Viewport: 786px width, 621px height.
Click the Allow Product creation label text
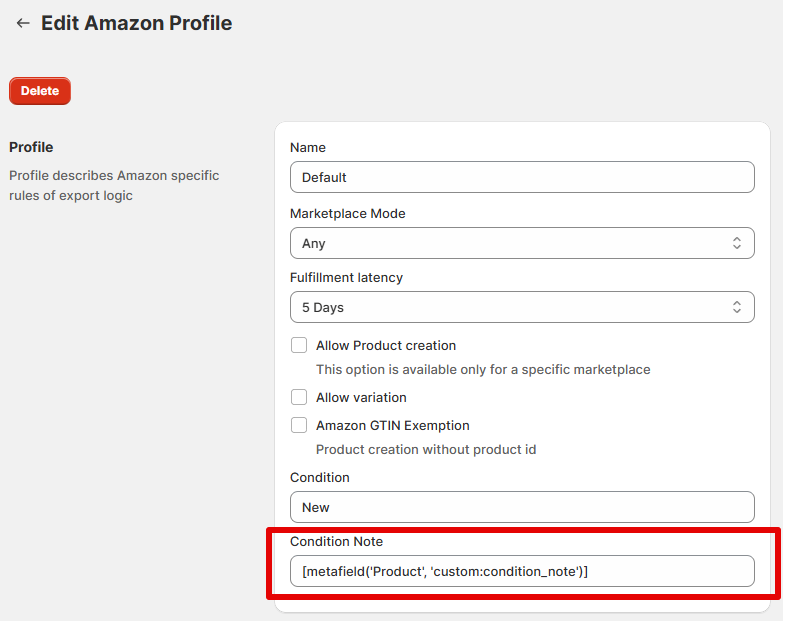point(386,345)
